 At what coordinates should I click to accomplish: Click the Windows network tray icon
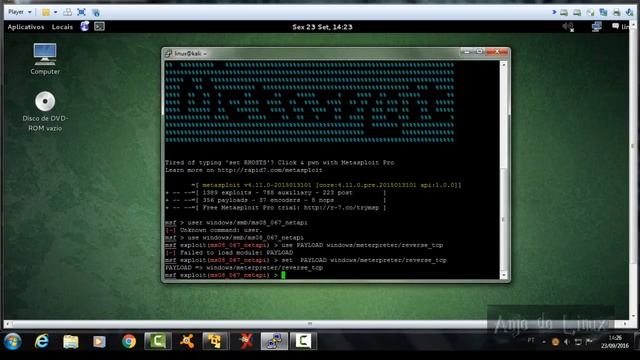578,342
